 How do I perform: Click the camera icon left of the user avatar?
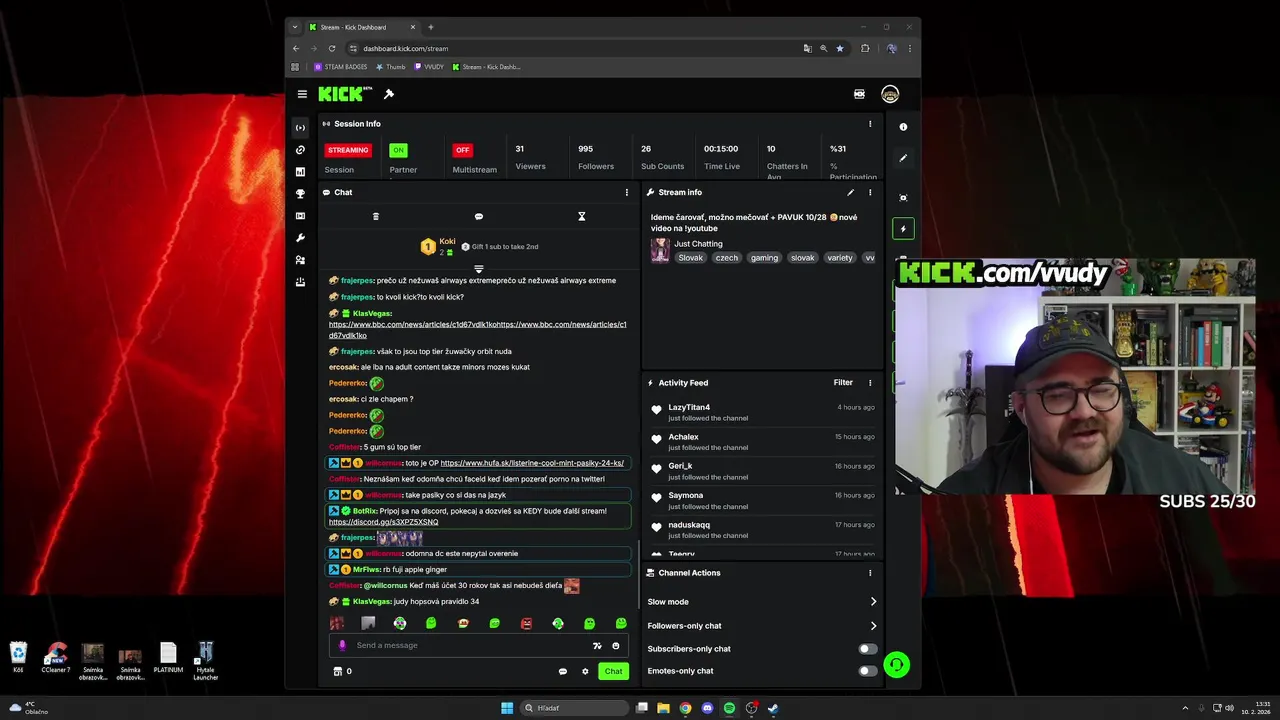859,94
